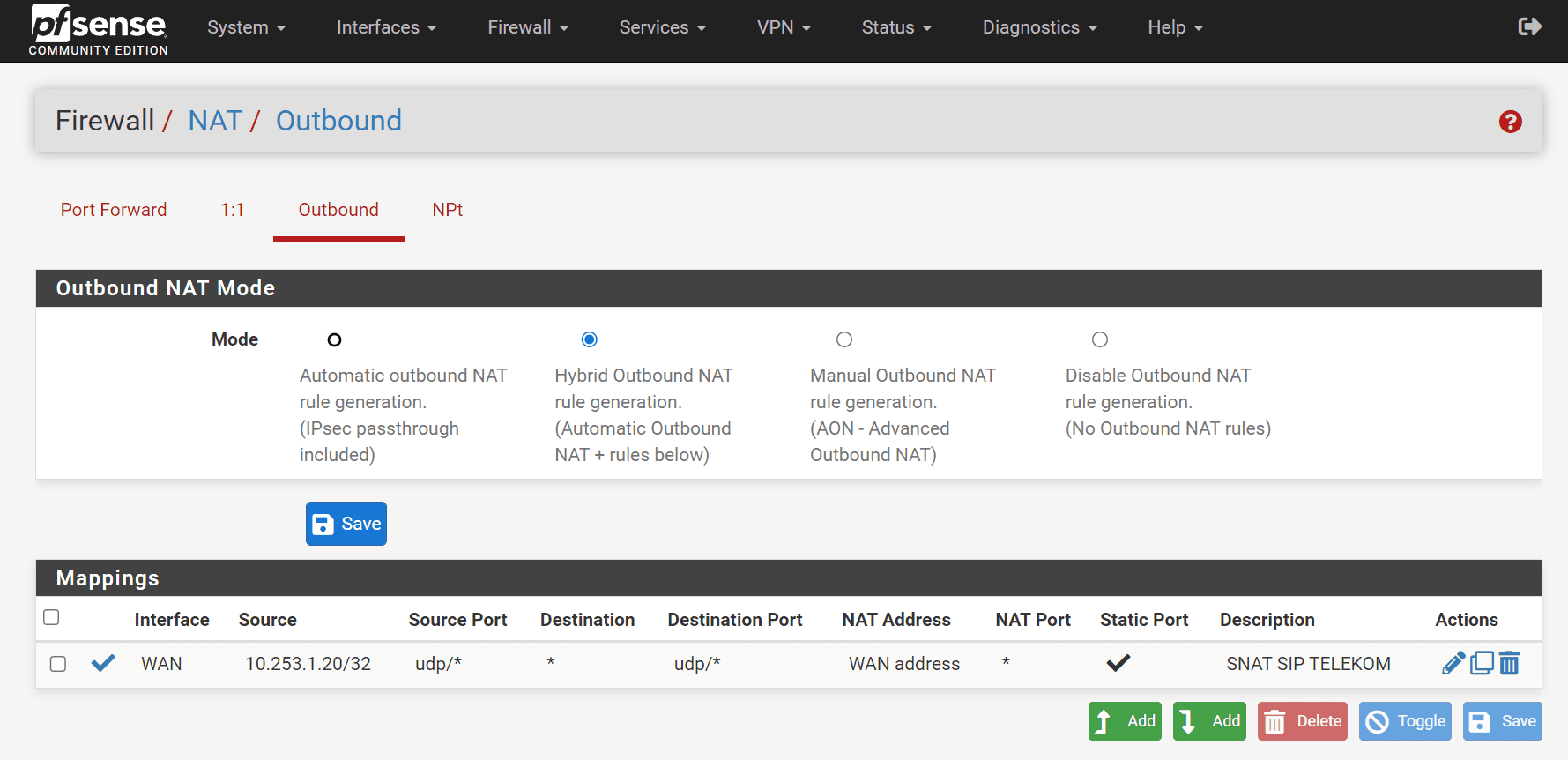Viewport: 1568px width, 760px height.
Task: Open the Help dropdown menu
Action: tap(1176, 27)
